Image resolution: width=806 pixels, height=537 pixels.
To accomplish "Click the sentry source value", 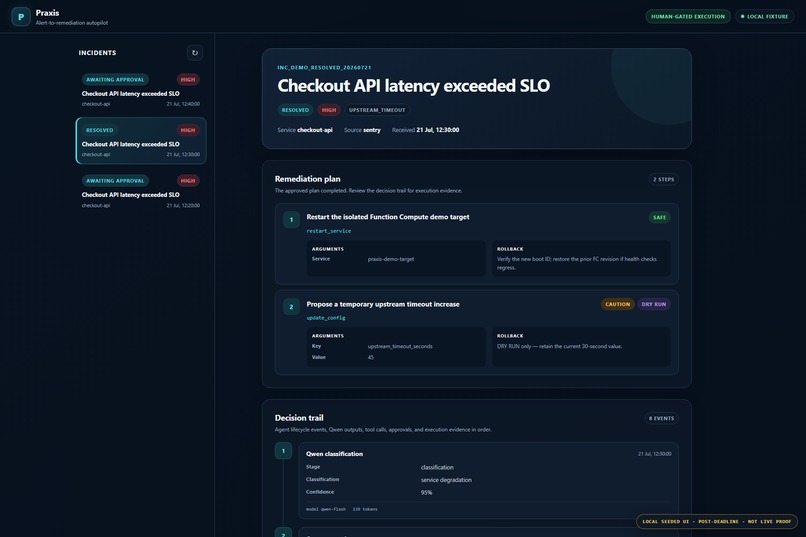I will point(372,130).
